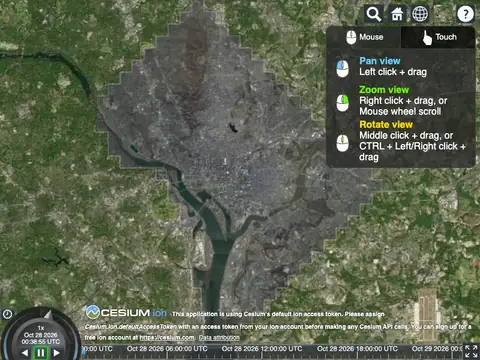Click the real-time clock icon
The image size is (480, 360).
tap(7, 314)
